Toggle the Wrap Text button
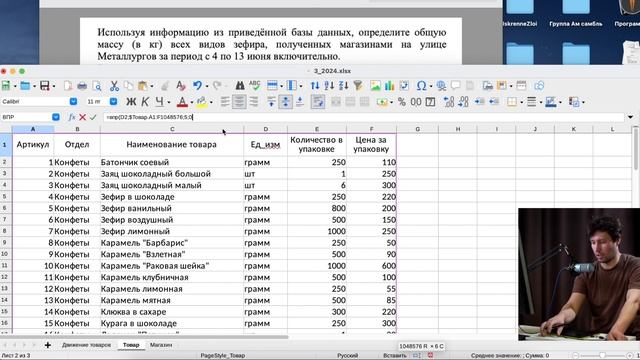 [x=318, y=102]
